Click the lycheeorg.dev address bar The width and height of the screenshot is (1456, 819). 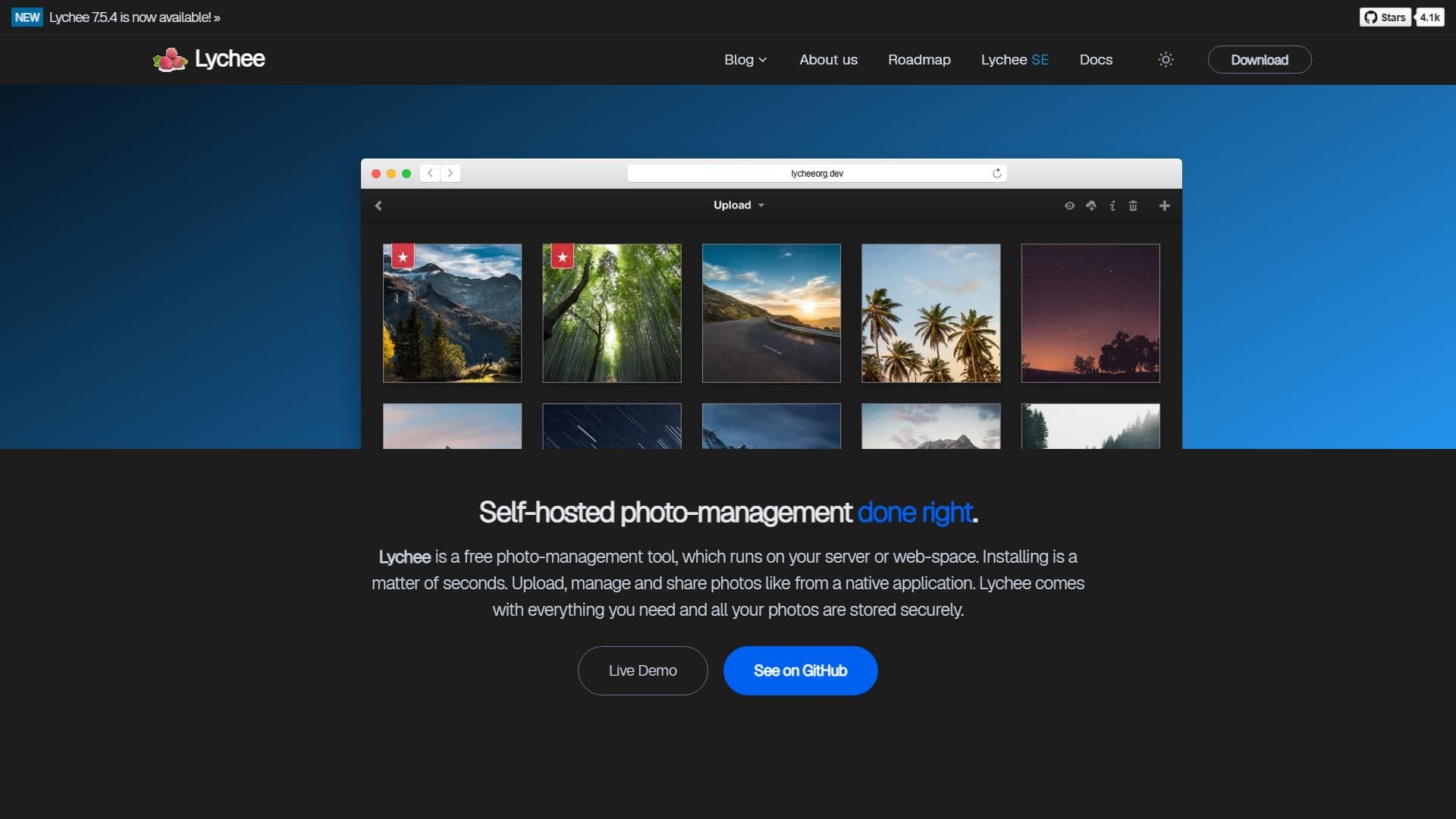click(x=817, y=173)
